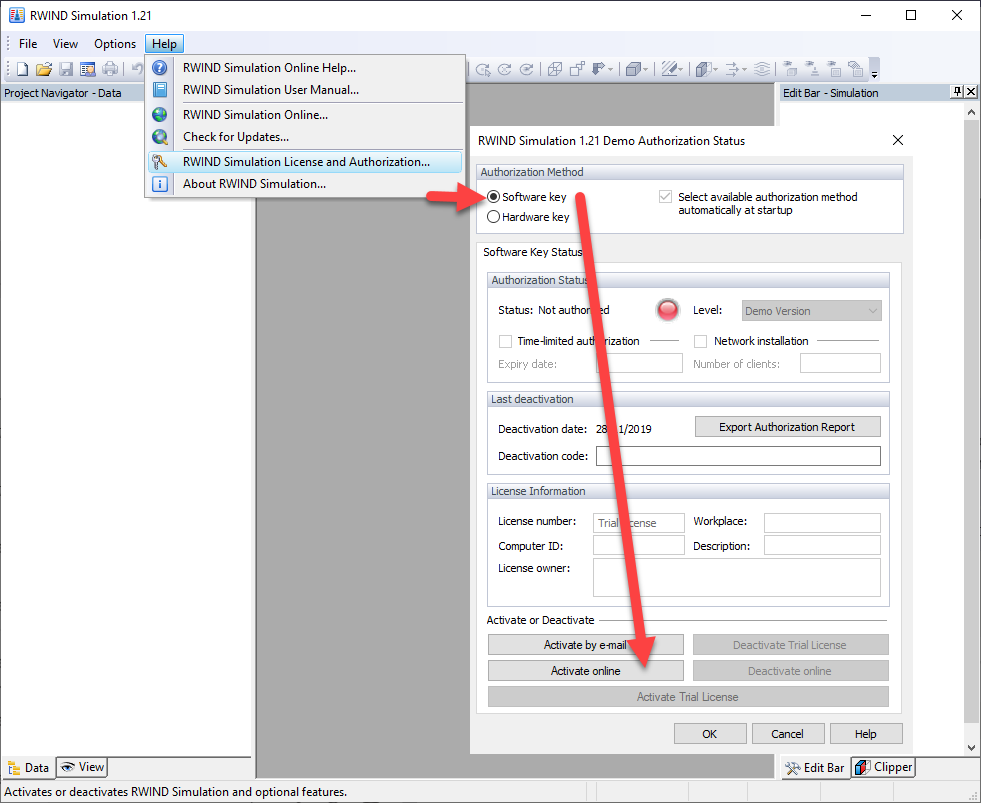
Task: Select the Hardware key radio button
Action: pyautogui.click(x=493, y=217)
